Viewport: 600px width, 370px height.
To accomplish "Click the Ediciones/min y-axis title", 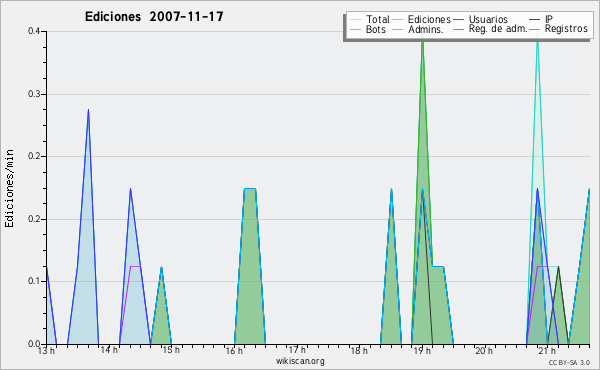I will pyautogui.click(x=9, y=188).
